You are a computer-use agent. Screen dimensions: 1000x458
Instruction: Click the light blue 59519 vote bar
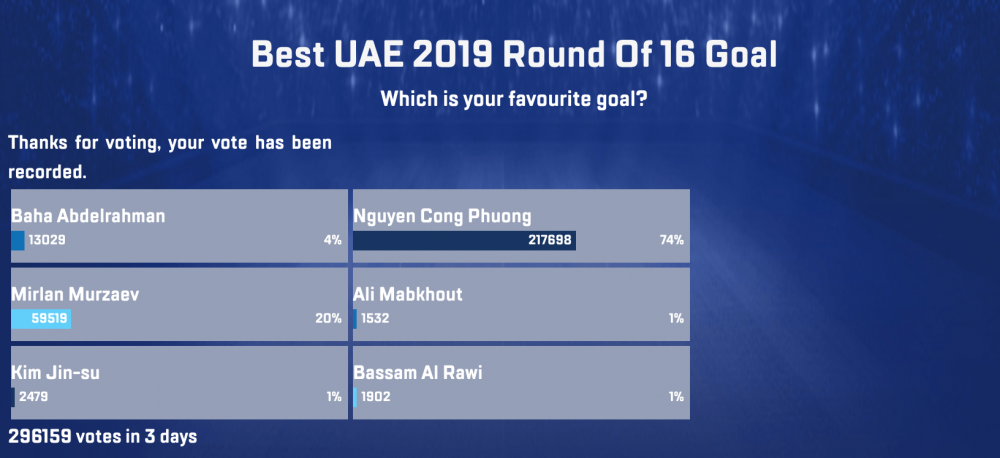tap(41, 319)
